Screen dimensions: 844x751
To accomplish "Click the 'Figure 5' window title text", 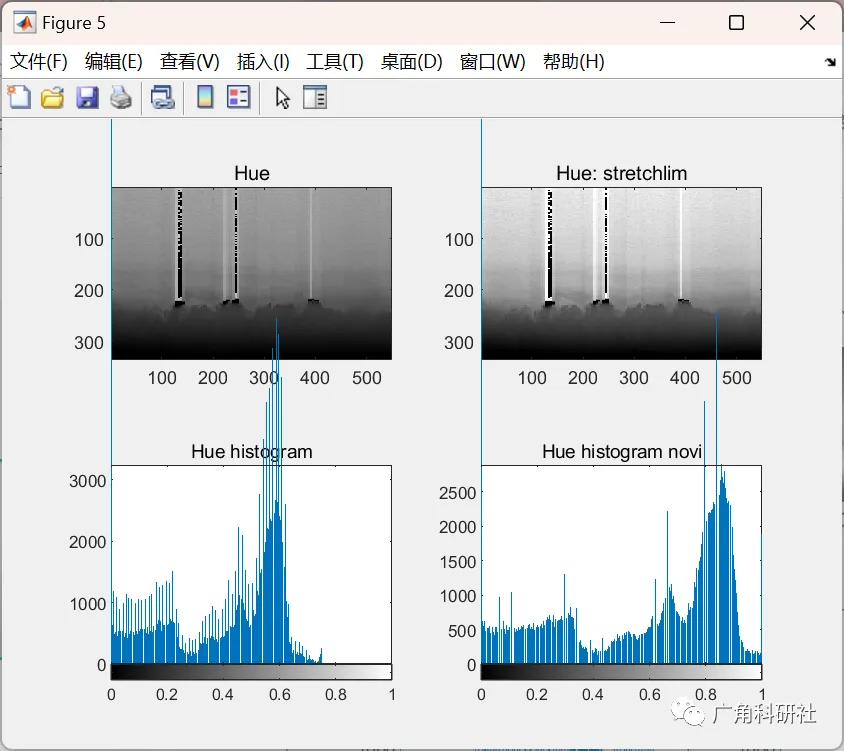I will click(x=74, y=23).
